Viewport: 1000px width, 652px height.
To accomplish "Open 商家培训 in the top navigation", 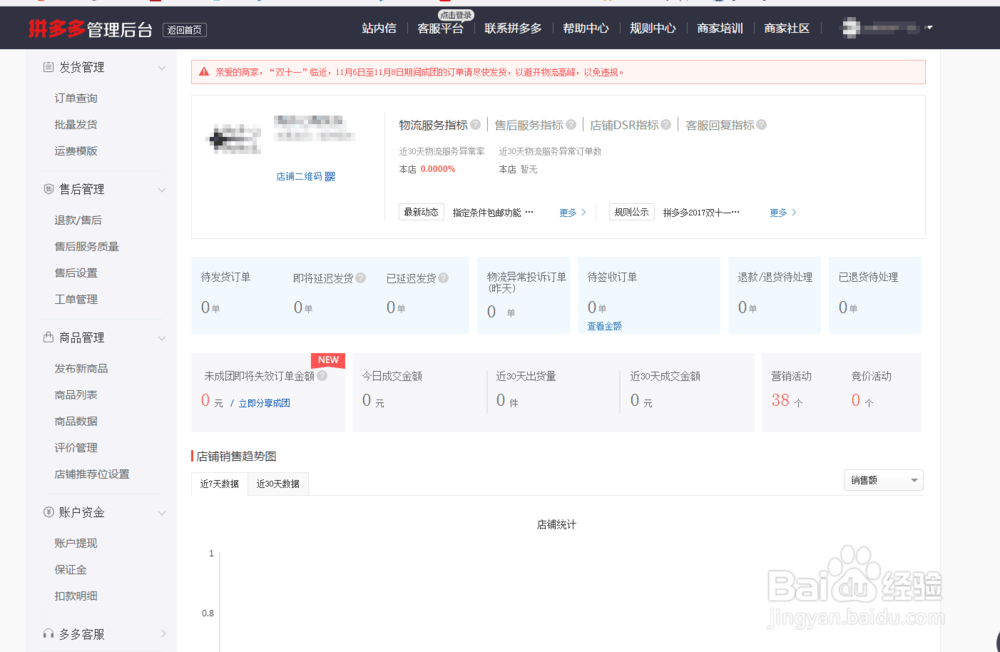I will pos(719,28).
